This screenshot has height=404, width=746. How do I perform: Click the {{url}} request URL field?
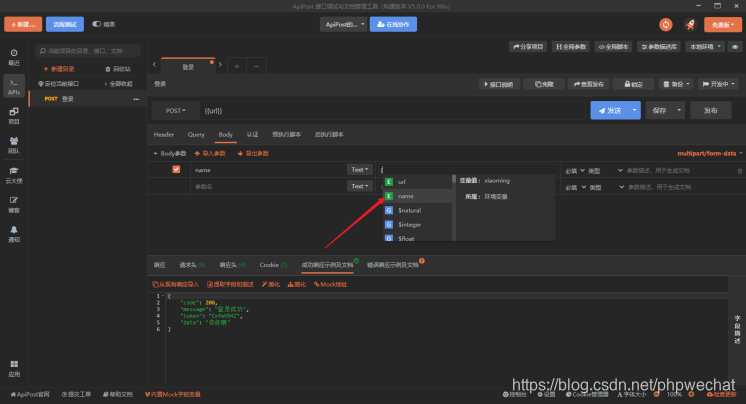tap(393, 110)
